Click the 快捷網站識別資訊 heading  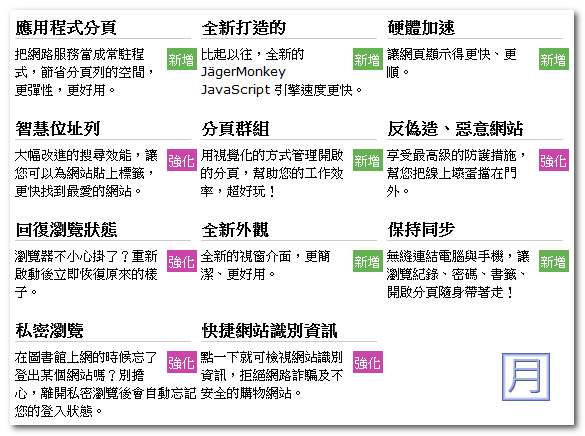coord(269,330)
